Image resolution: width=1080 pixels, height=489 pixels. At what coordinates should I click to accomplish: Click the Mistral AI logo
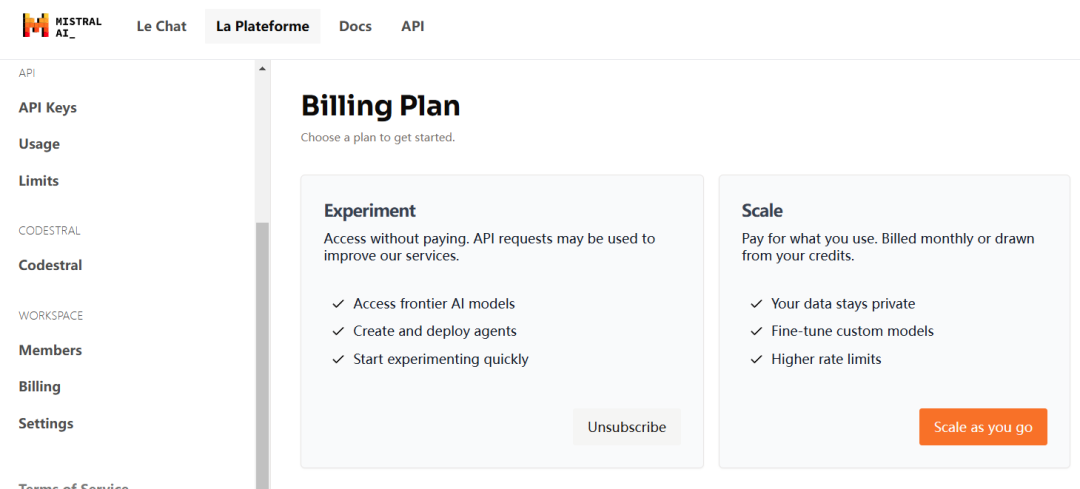(62, 25)
